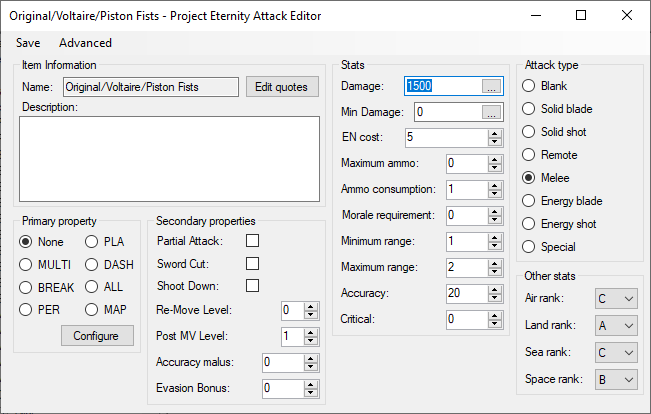Open the Save menu

28,43
